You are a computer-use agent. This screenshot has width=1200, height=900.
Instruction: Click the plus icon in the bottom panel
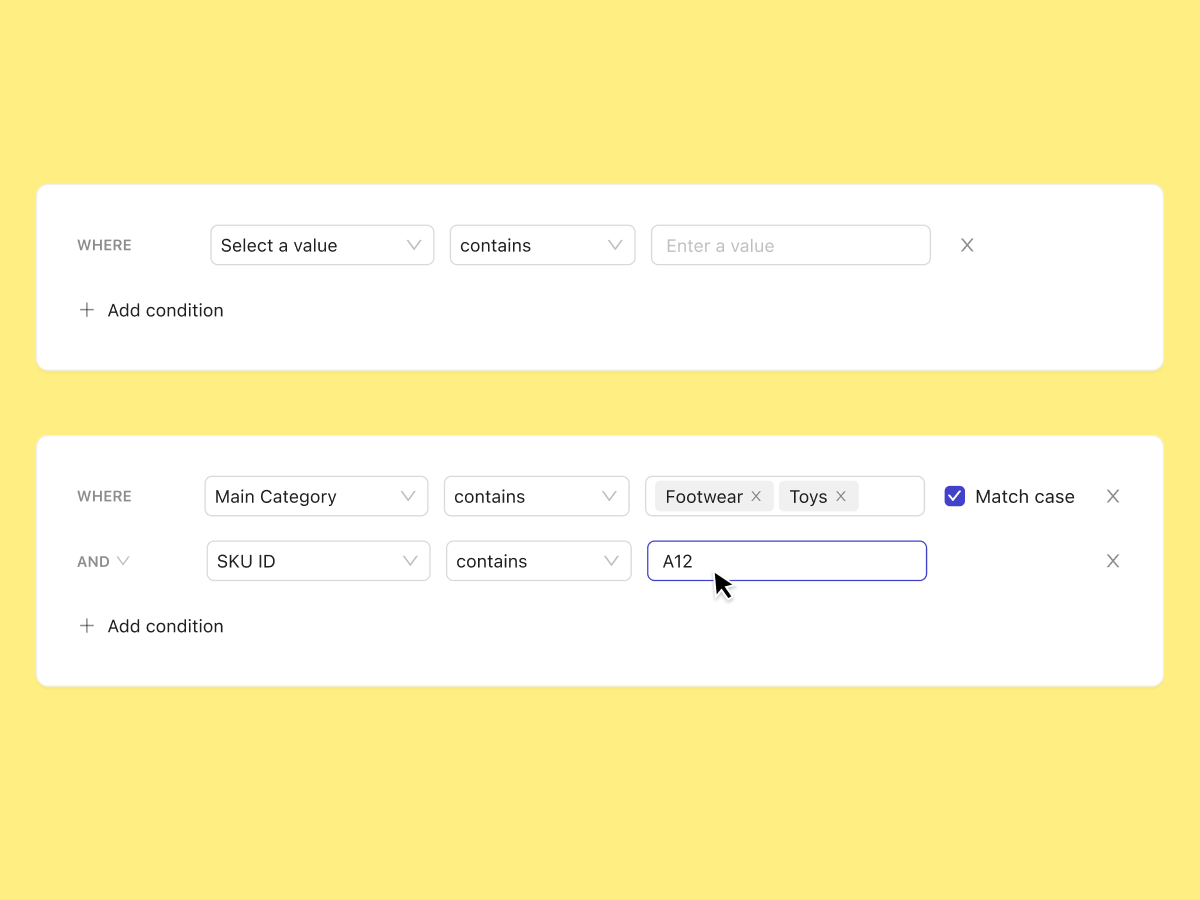[87, 626]
